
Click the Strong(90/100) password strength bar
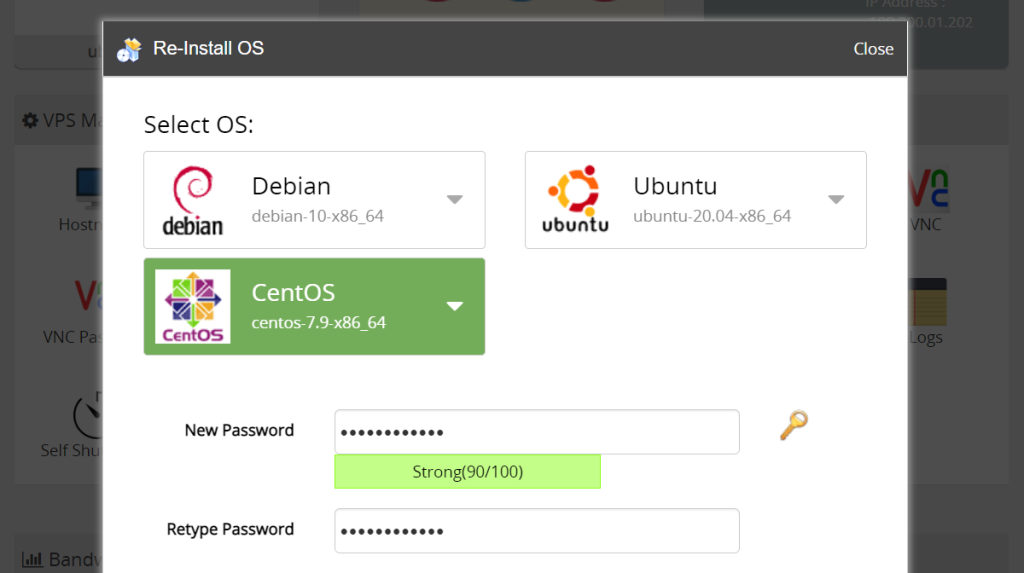(x=467, y=472)
